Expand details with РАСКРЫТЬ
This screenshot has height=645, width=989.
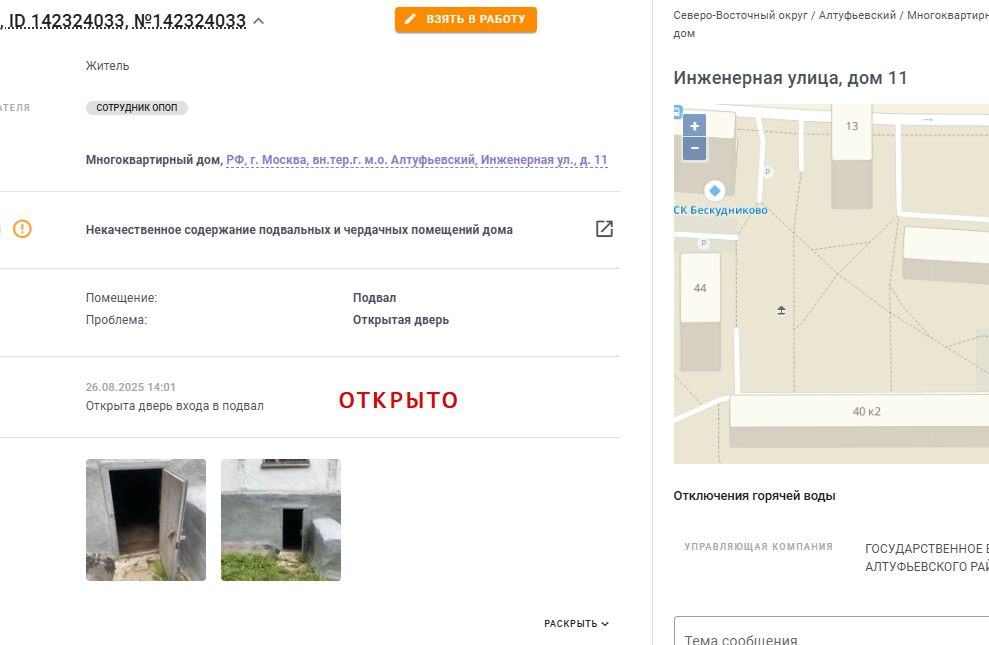pos(576,624)
